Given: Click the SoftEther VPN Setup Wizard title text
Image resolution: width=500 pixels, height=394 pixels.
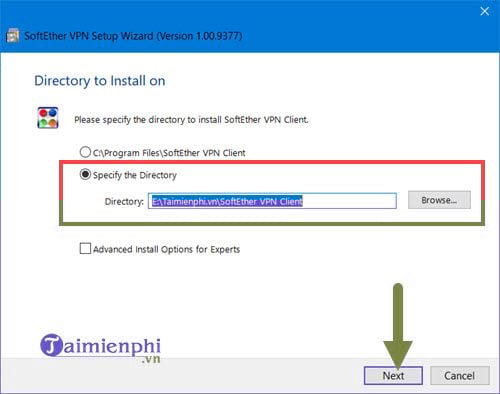Looking at the screenshot, I should pyautogui.click(x=133, y=36).
